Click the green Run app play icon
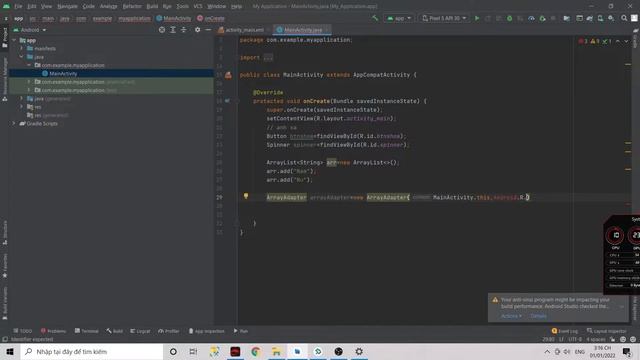Screen dimensions: 640x360 477,18
